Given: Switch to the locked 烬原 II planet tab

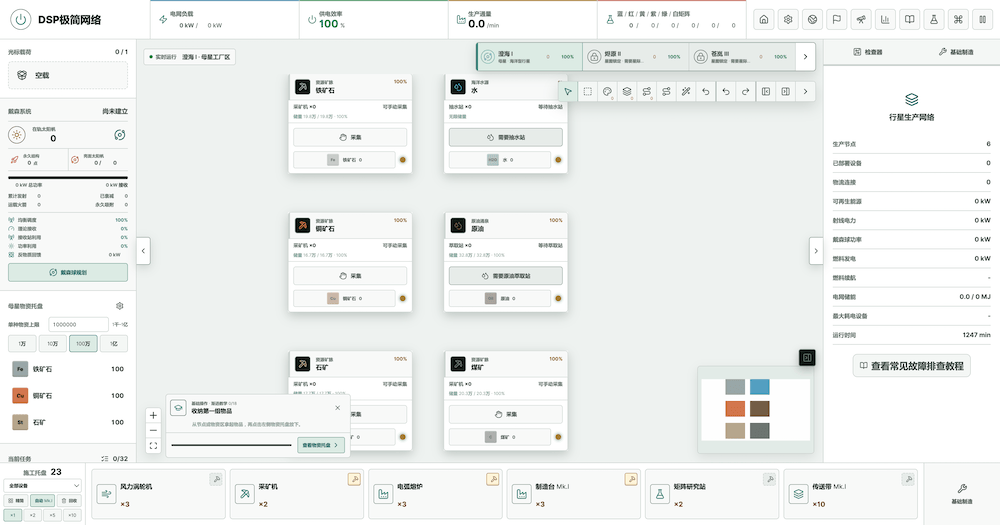Looking at the screenshot, I should [x=636, y=57].
